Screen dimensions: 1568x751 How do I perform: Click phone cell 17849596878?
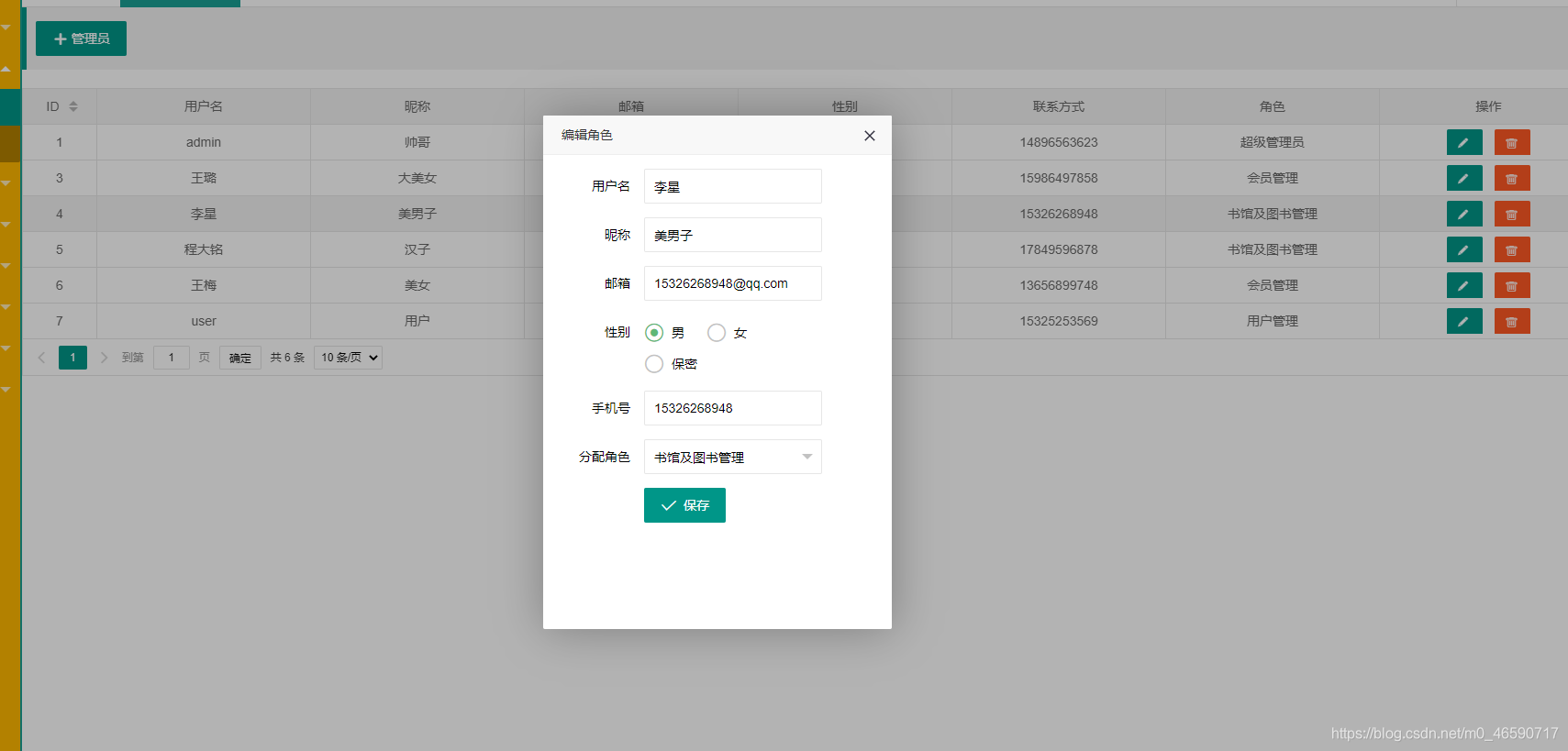(x=1059, y=249)
